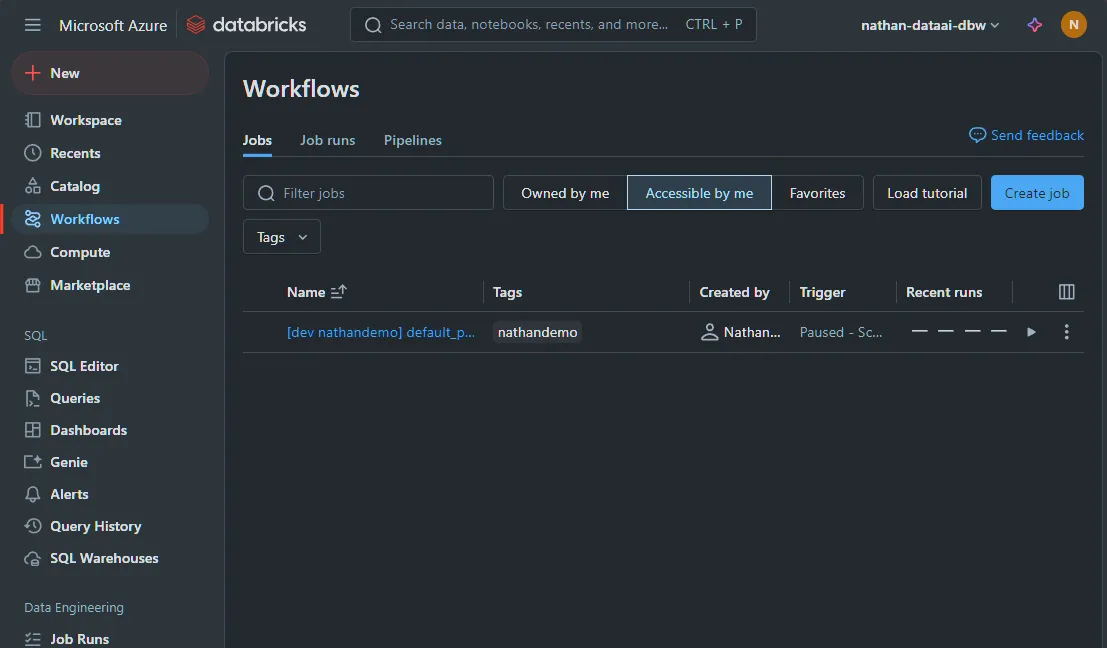The image size is (1107, 648).
Task: Switch to the Pipelines tab
Action: (412, 140)
